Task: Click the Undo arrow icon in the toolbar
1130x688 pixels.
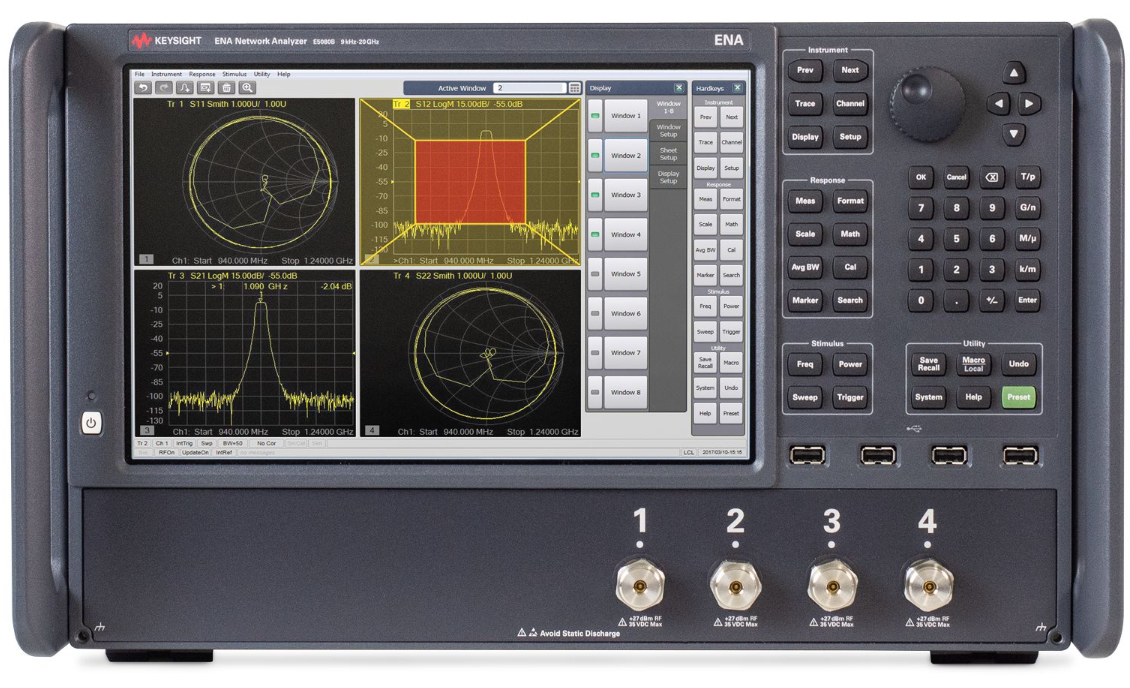Action: pos(144,88)
